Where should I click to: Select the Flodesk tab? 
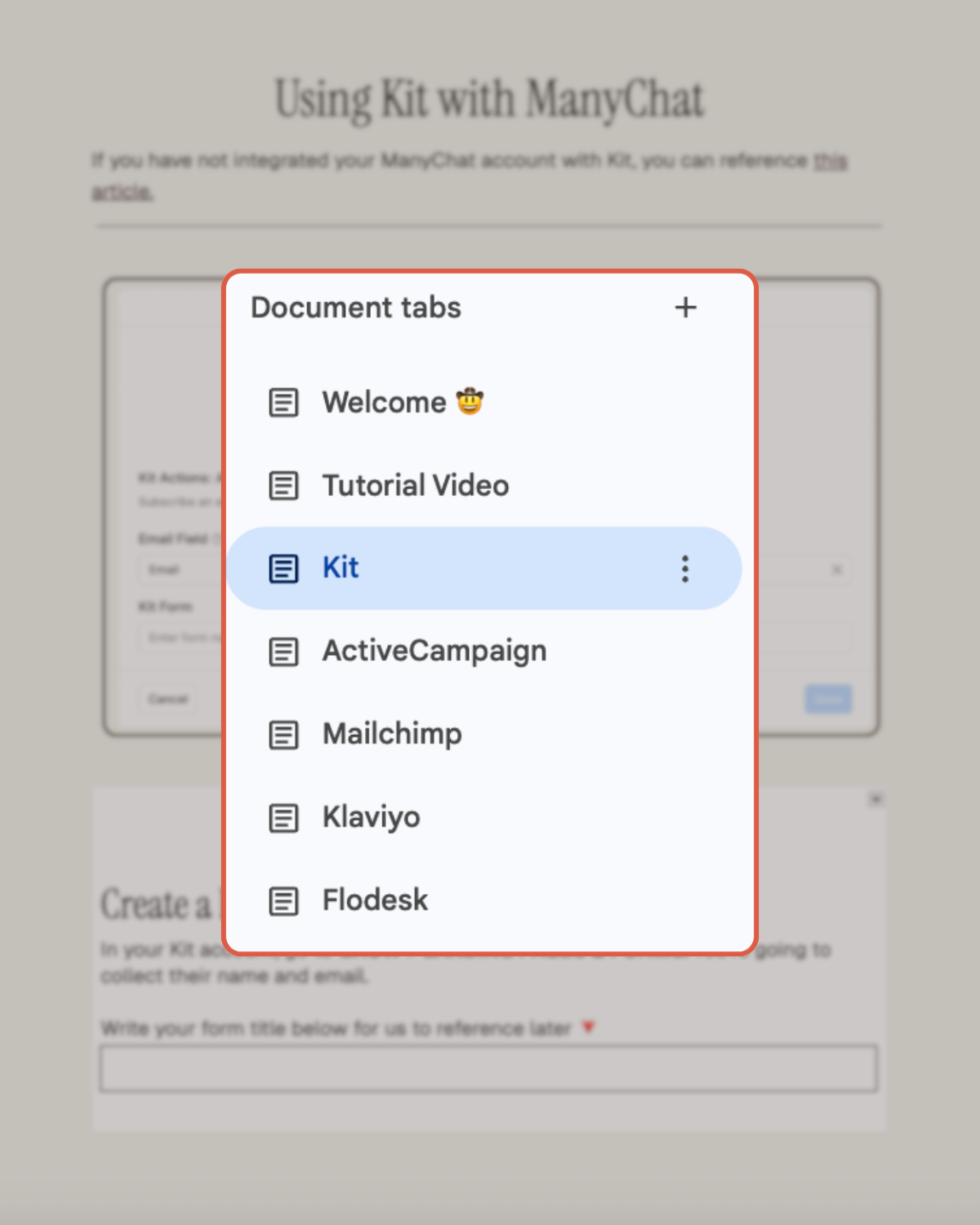click(x=375, y=900)
